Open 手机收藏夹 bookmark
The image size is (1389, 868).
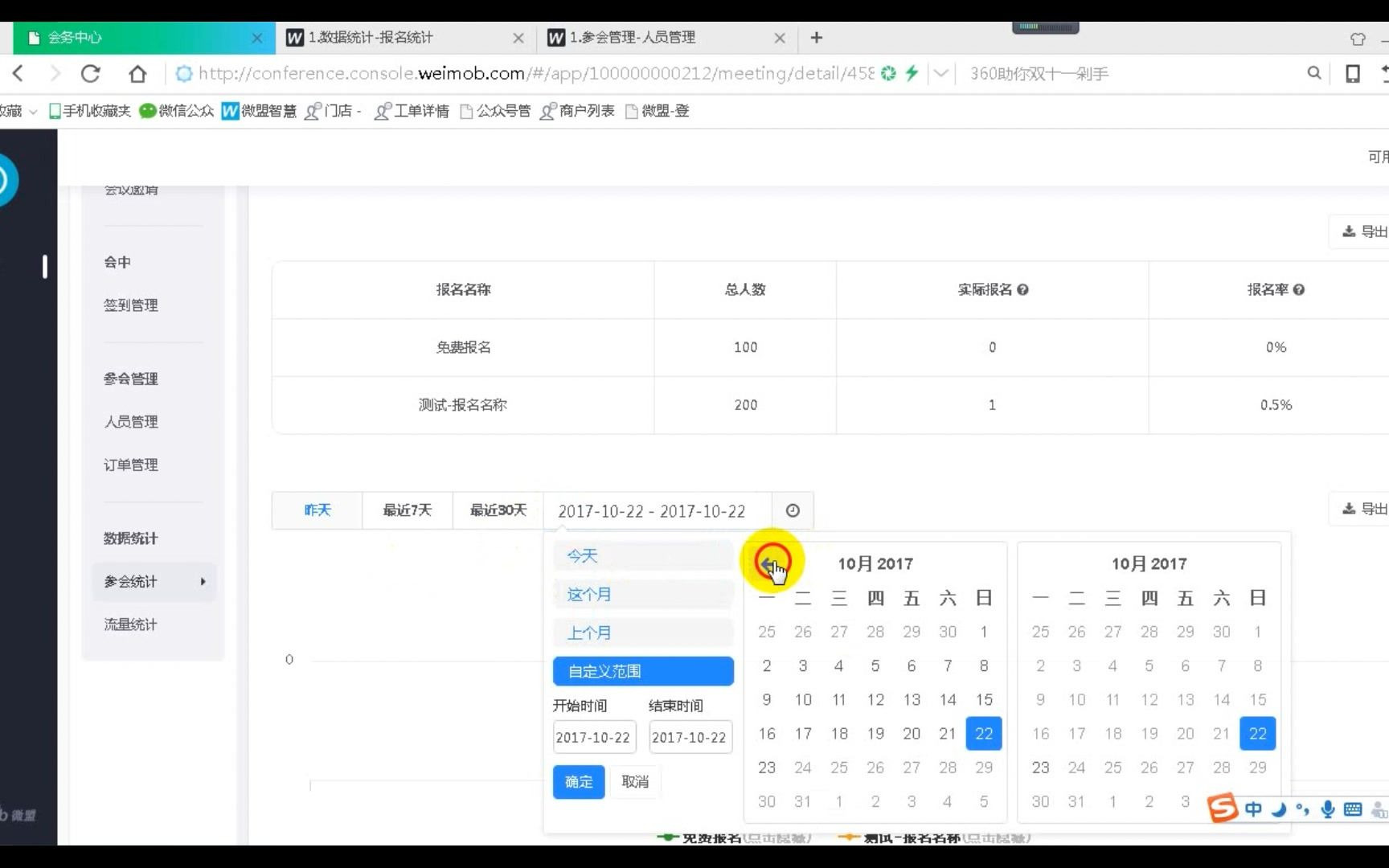90,111
